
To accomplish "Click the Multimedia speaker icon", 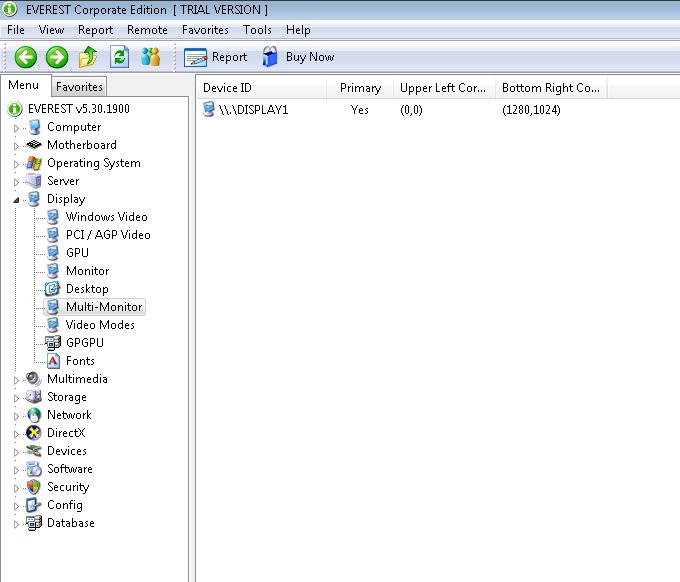I will pos(34,379).
